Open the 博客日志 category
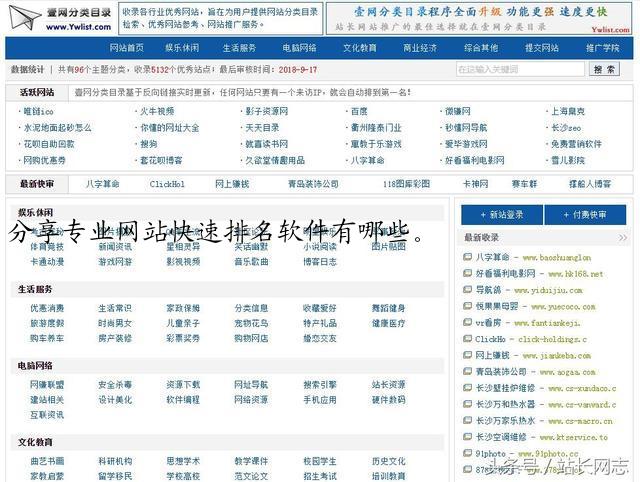The height and width of the screenshot is (482, 640). 320,262
